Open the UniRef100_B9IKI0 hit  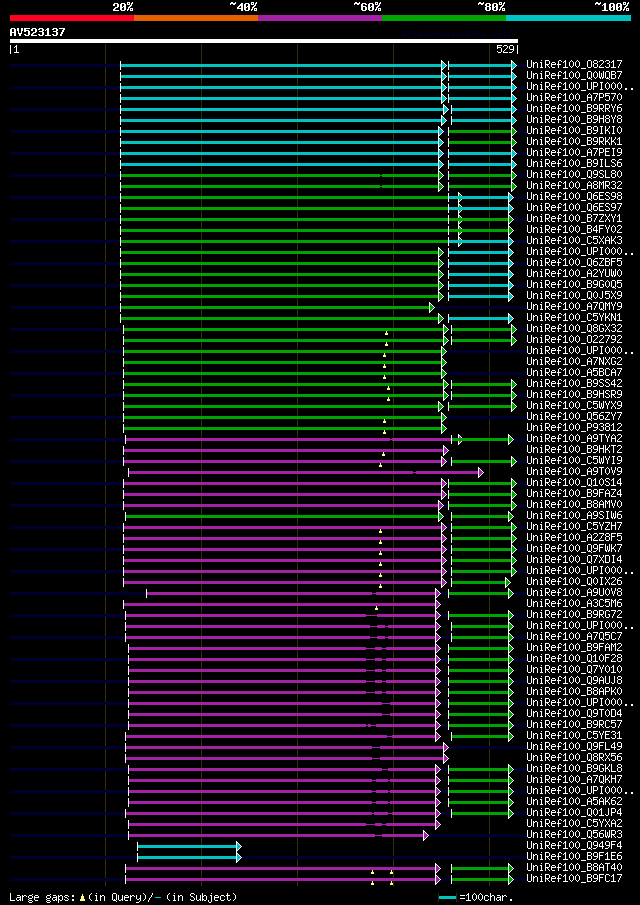574,130
